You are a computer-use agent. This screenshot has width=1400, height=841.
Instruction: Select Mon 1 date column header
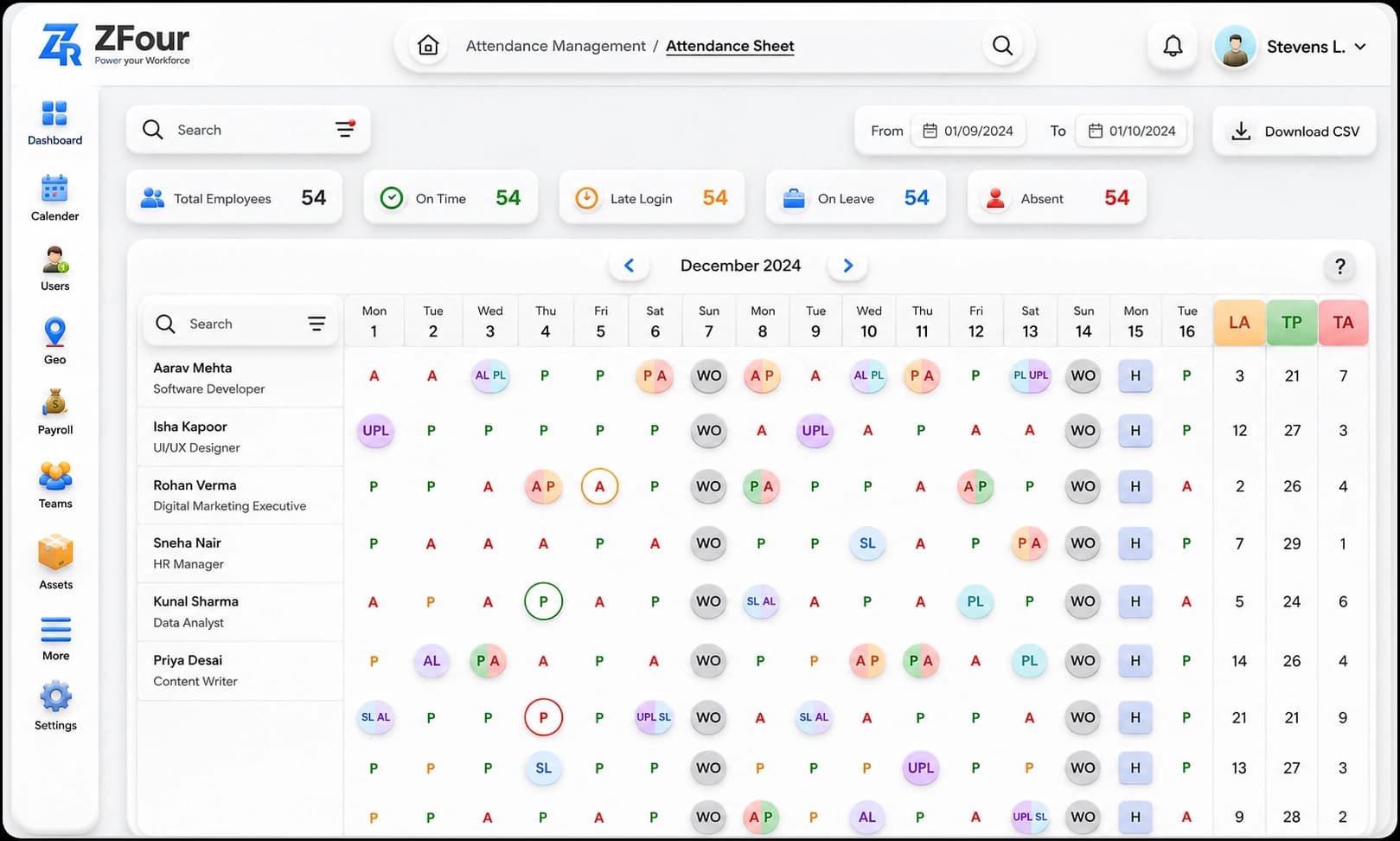(374, 321)
